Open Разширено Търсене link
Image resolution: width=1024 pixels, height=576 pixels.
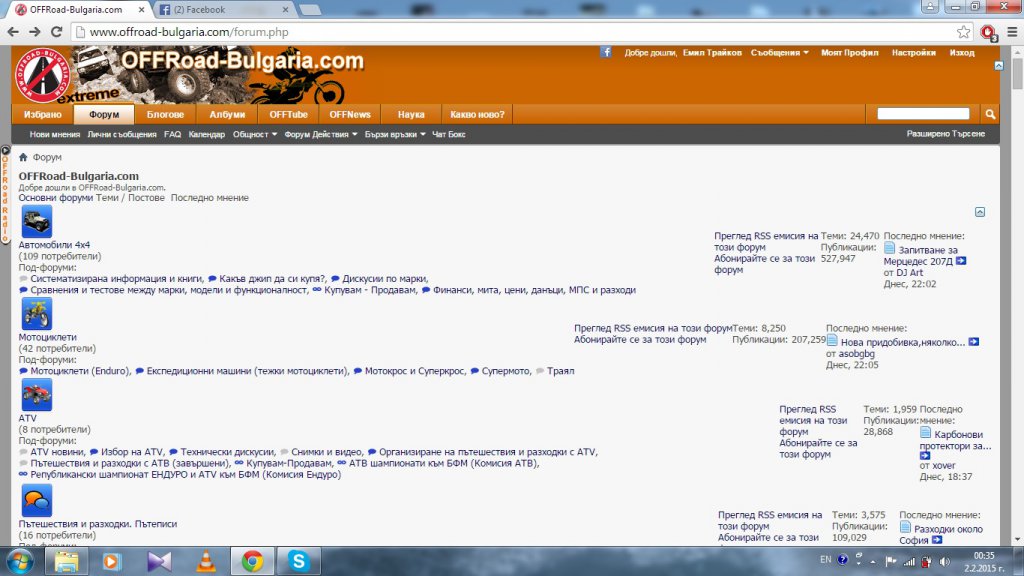tap(945, 133)
